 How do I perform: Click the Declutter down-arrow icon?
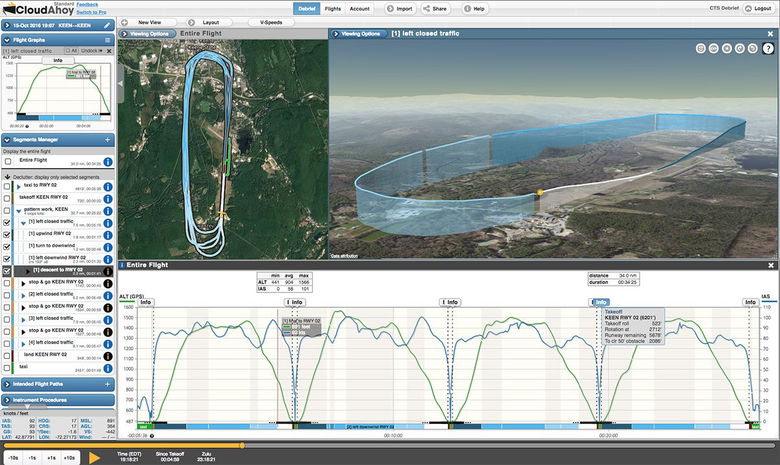tap(7, 177)
